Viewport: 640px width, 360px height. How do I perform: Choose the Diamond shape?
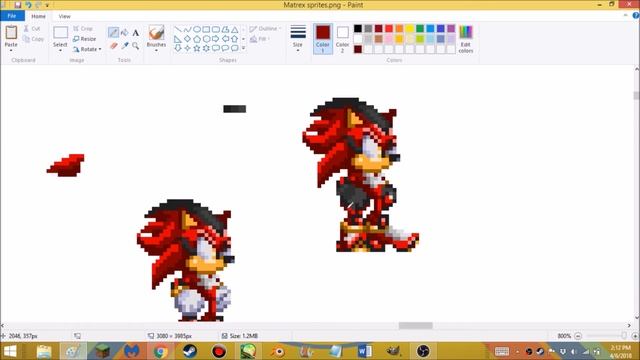click(x=187, y=39)
